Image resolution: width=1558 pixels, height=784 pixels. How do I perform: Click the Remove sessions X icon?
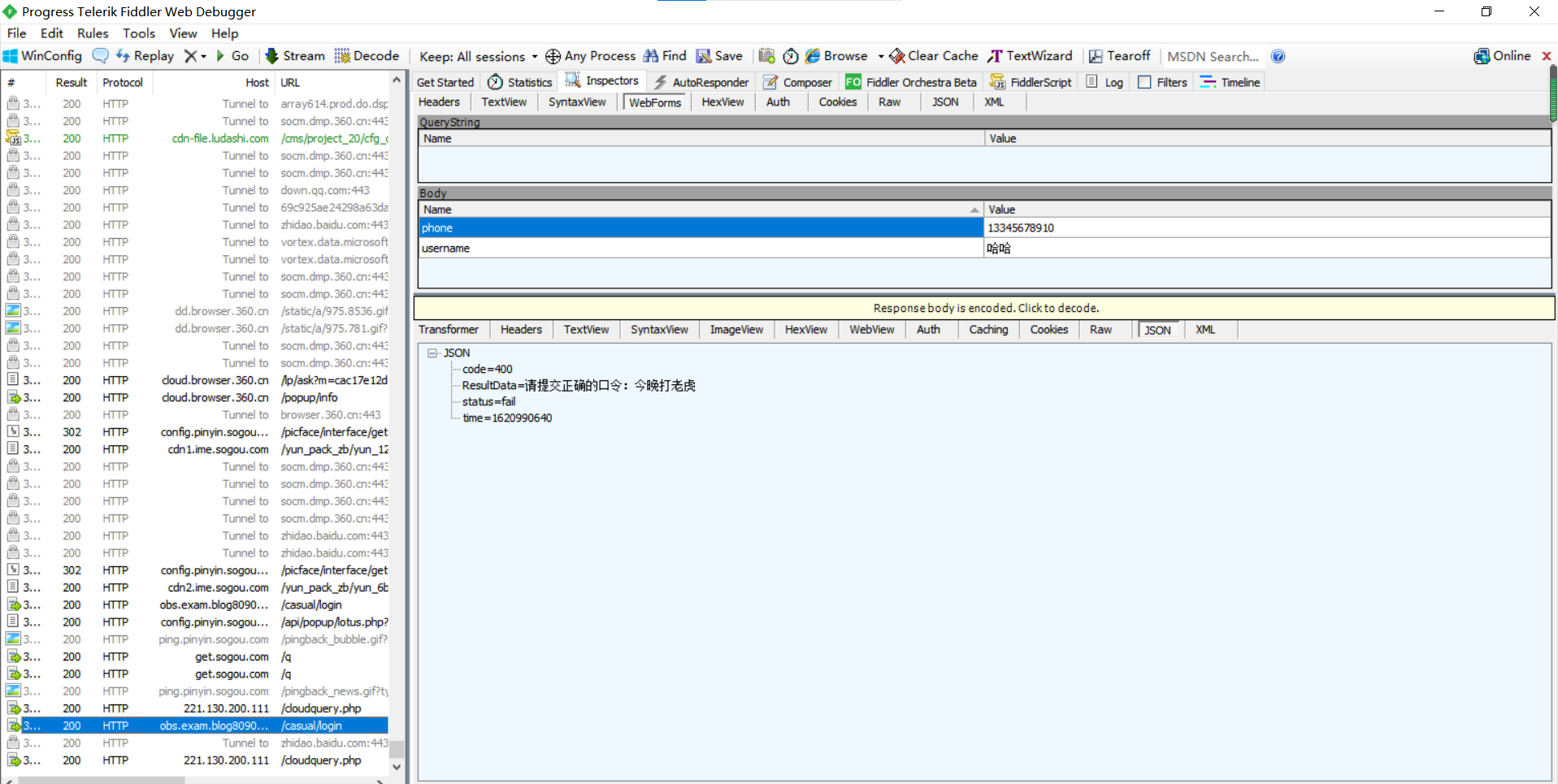click(x=190, y=56)
